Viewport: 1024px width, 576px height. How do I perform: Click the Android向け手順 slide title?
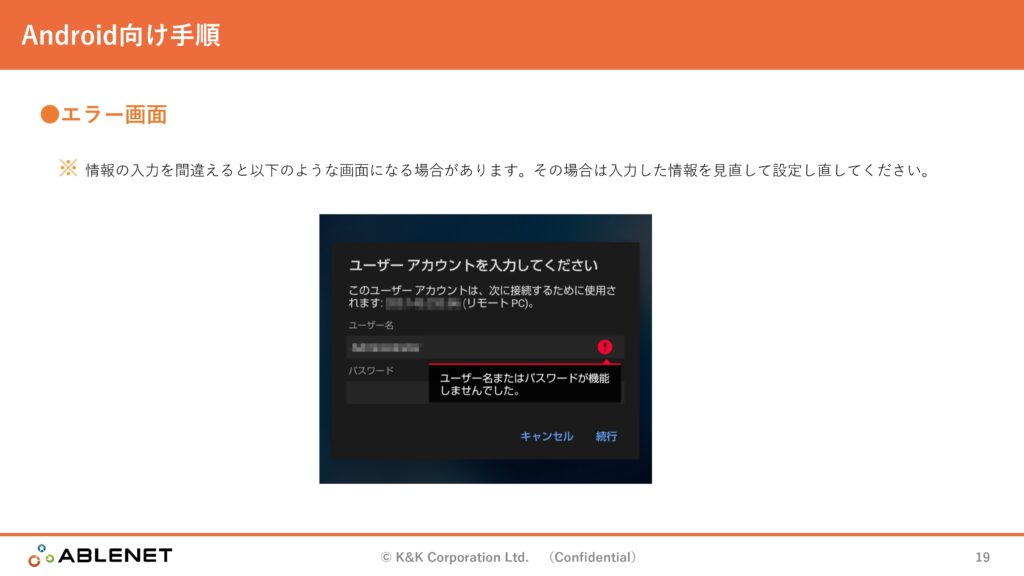click(121, 35)
